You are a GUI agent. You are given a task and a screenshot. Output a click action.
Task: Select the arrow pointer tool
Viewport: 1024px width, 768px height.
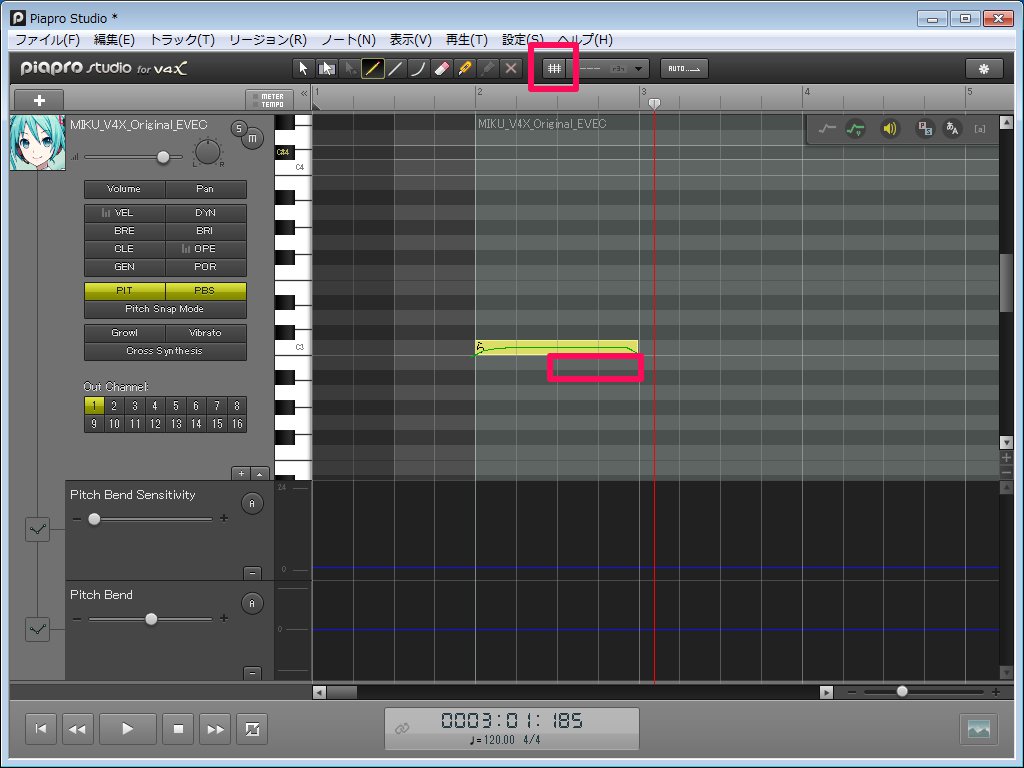pos(303,68)
